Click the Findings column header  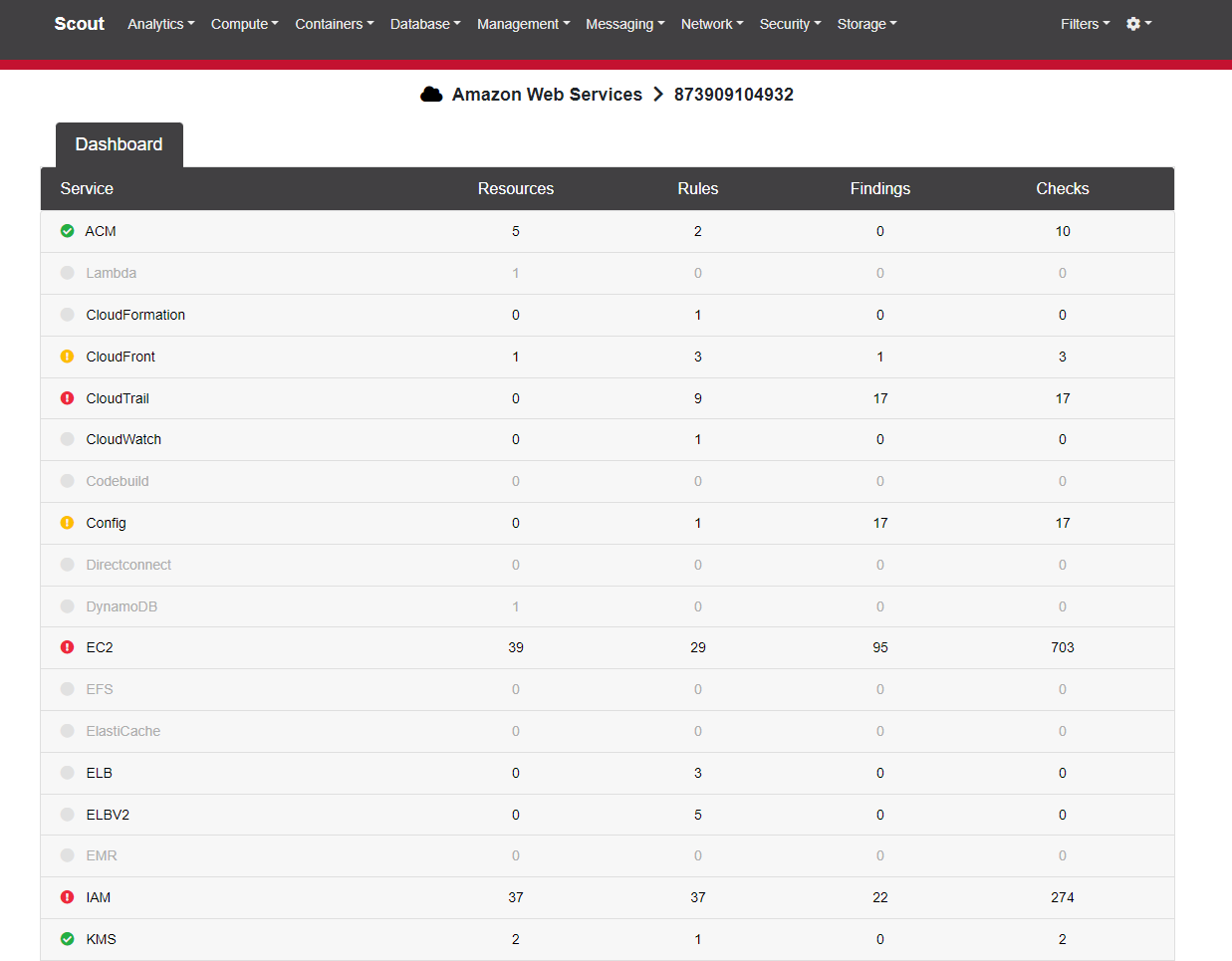point(880,188)
